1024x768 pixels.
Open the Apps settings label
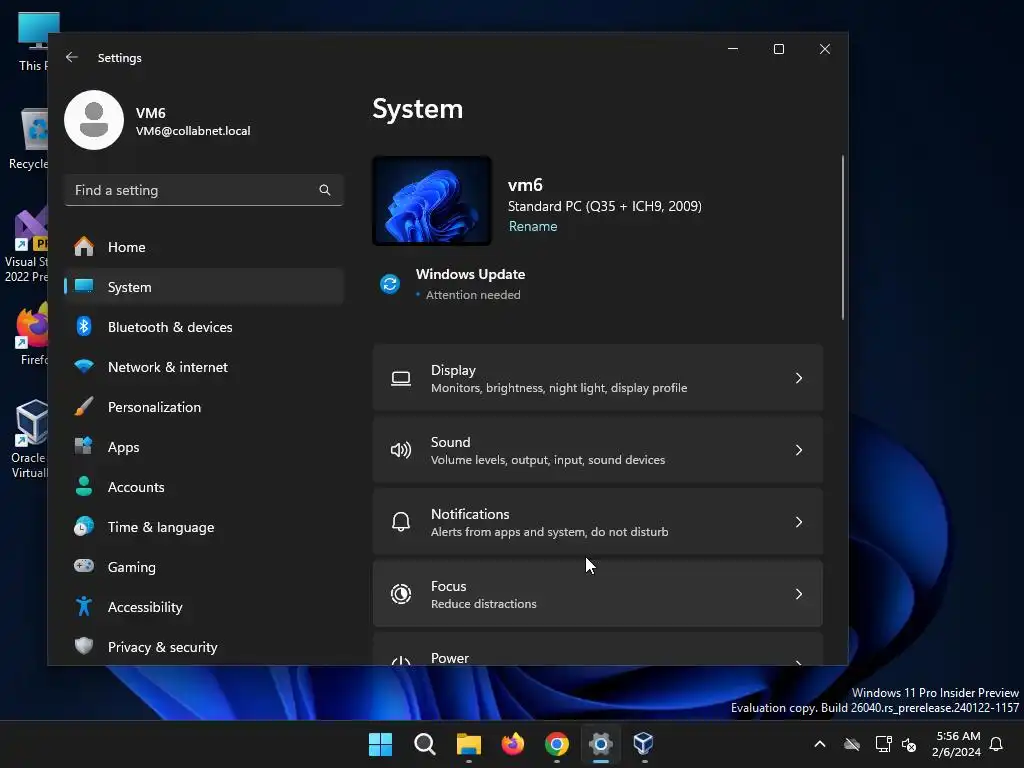pyautogui.click(x=123, y=447)
